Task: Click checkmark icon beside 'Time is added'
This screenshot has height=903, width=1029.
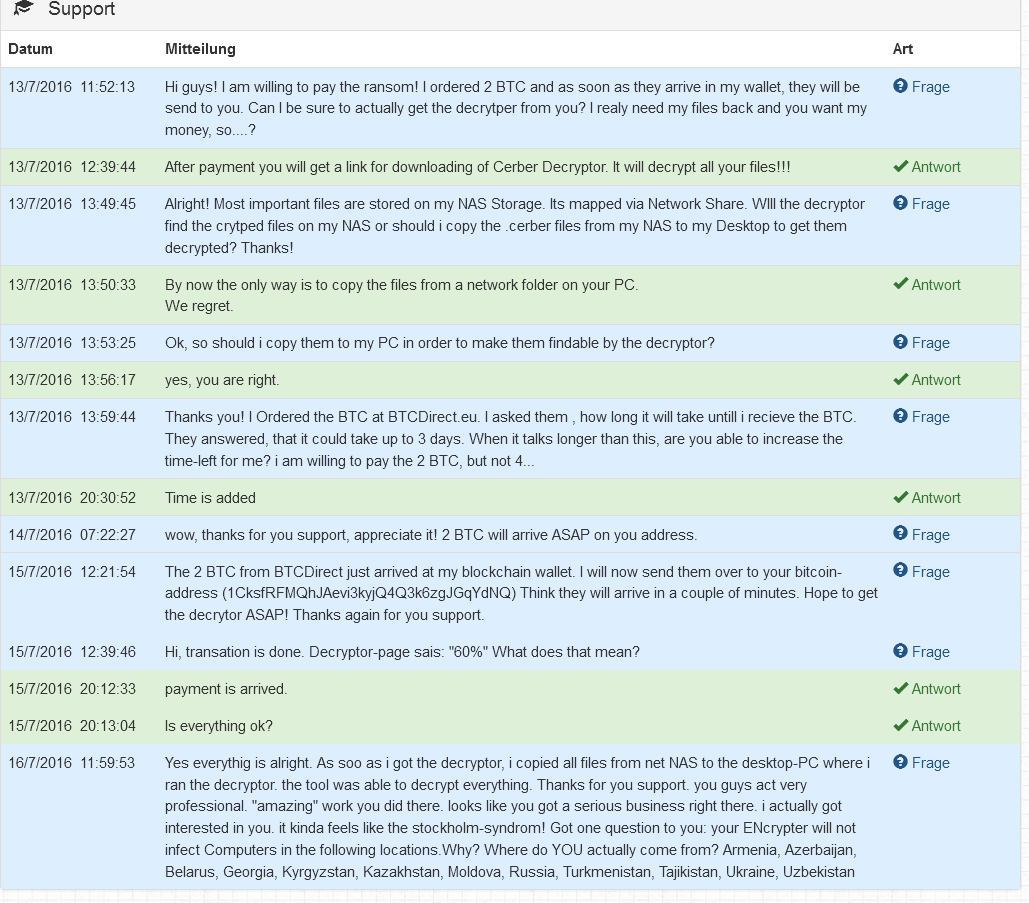Action: pyautogui.click(x=900, y=498)
